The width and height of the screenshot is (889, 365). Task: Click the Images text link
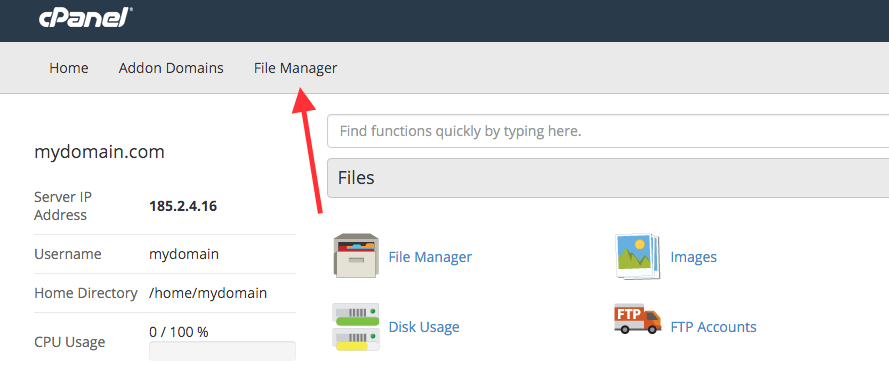click(x=693, y=257)
